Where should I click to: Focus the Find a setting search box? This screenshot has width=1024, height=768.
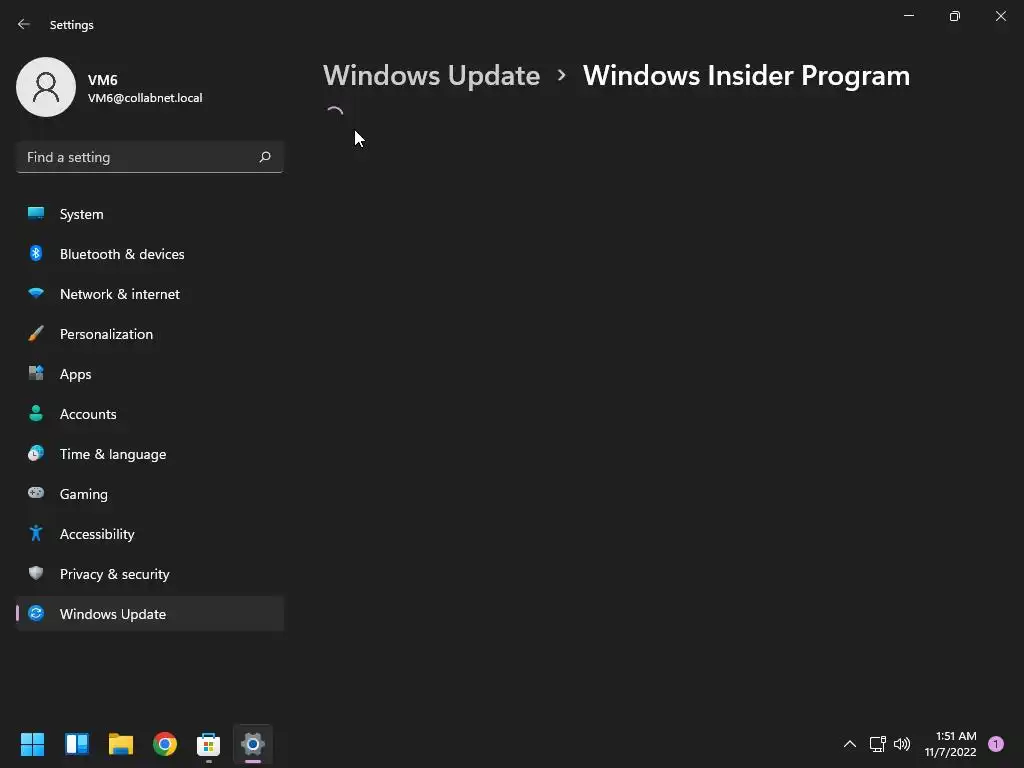[150, 157]
